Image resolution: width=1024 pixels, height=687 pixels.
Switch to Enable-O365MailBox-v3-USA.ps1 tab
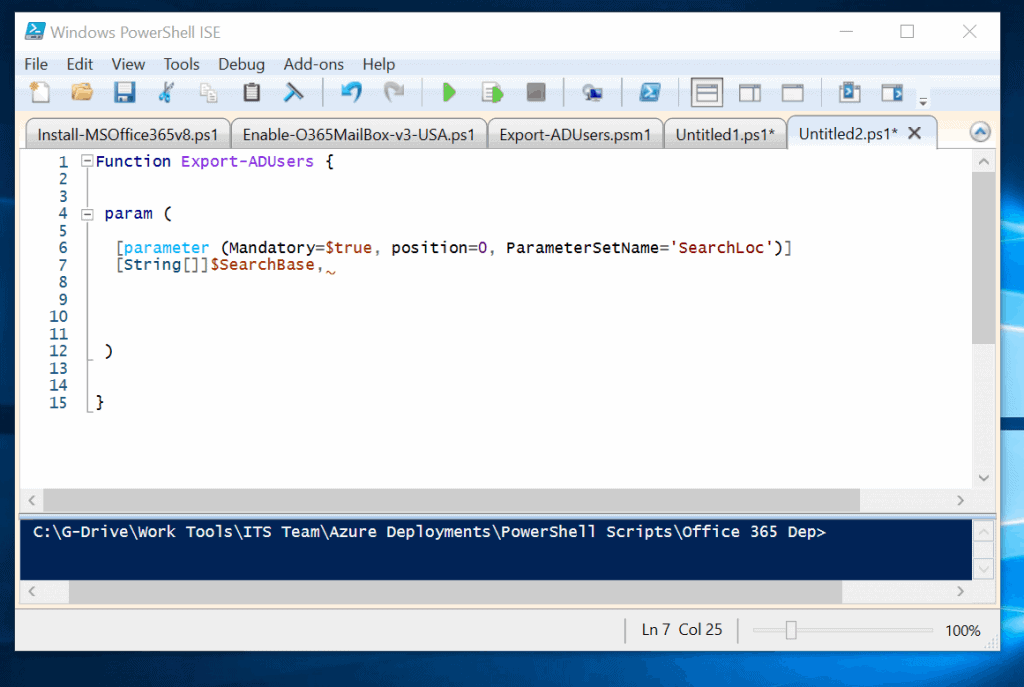(x=359, y=135)
